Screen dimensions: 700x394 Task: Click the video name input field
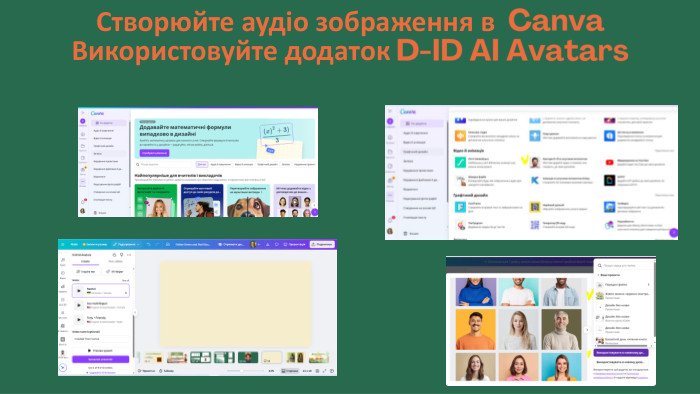tap(101, 339)
